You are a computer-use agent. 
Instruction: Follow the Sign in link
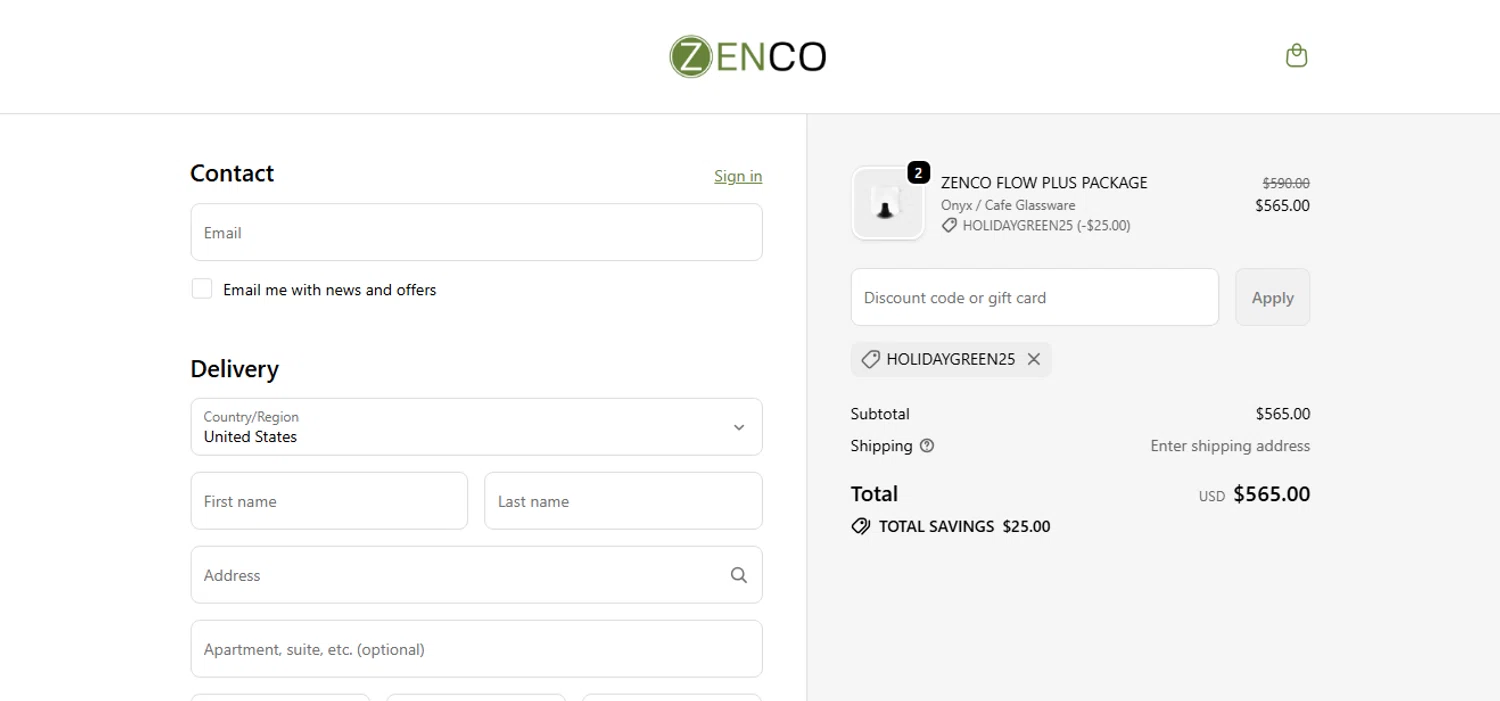738,176
